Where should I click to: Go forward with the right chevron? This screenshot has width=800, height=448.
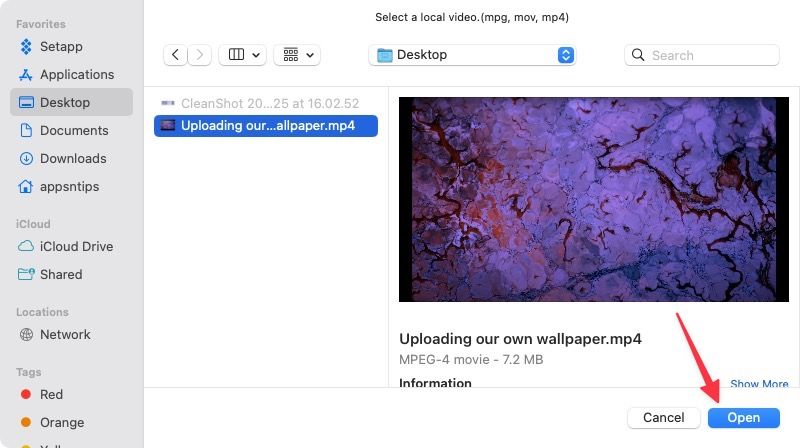(199, 55)
